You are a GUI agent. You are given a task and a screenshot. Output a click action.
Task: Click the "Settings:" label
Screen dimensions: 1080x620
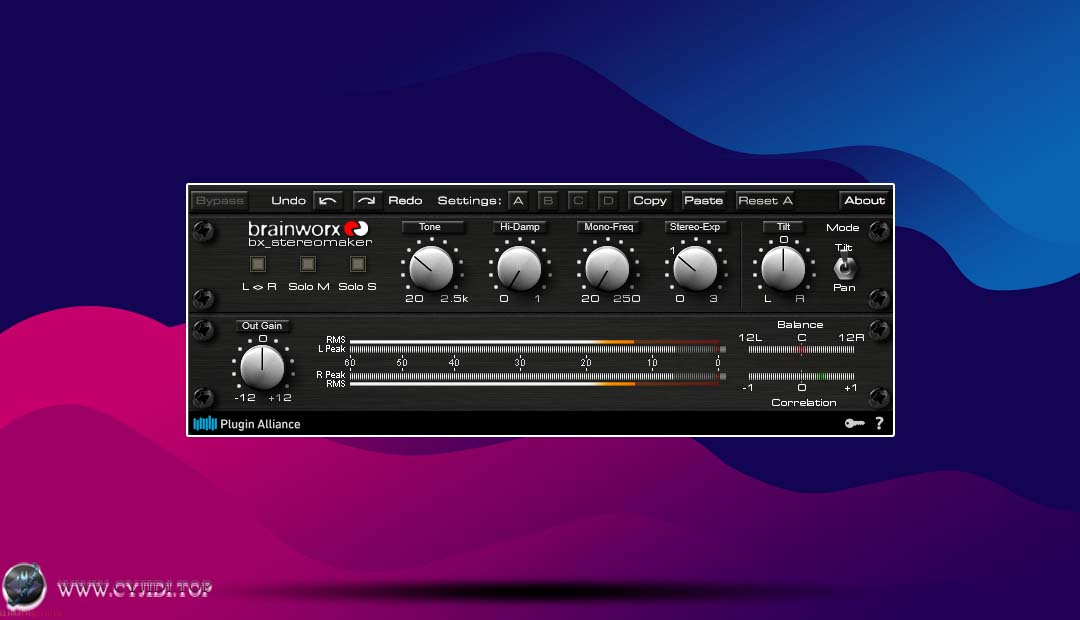coord(470,200)
